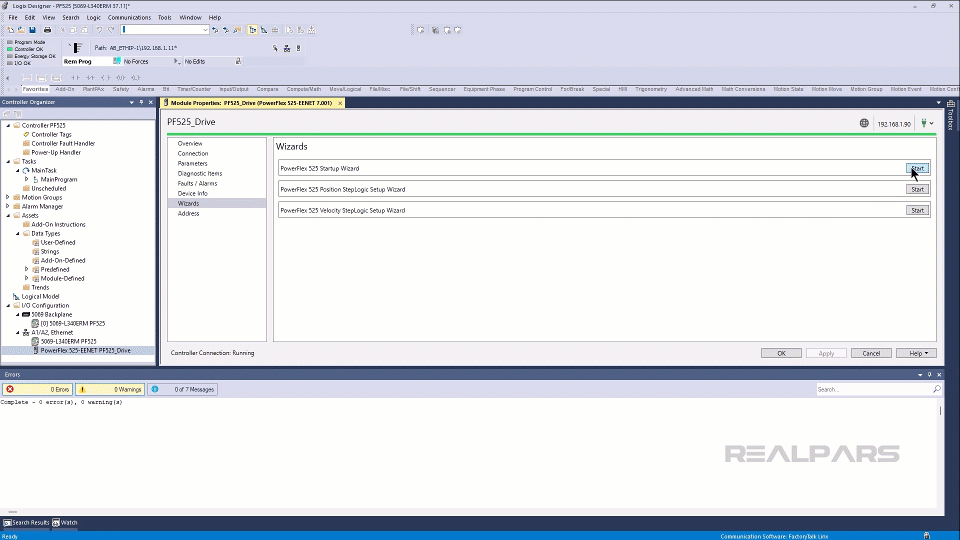Click the Undo arrow icon
The height and width of the screenshot is (540, 960).
click(99, 29)
